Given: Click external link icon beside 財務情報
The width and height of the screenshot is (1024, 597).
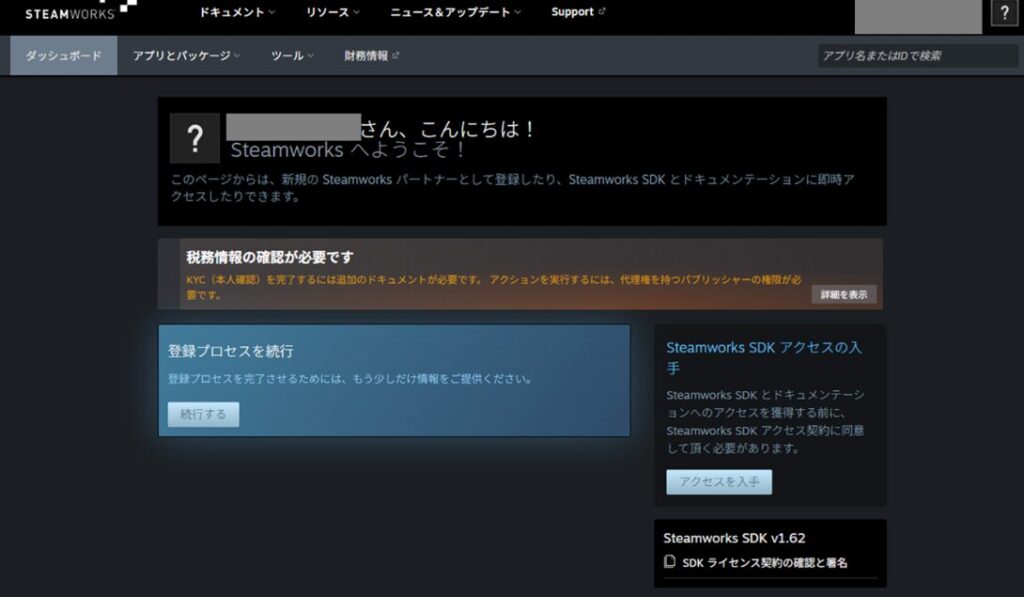Looking at the screenshot, I should 395,56.
